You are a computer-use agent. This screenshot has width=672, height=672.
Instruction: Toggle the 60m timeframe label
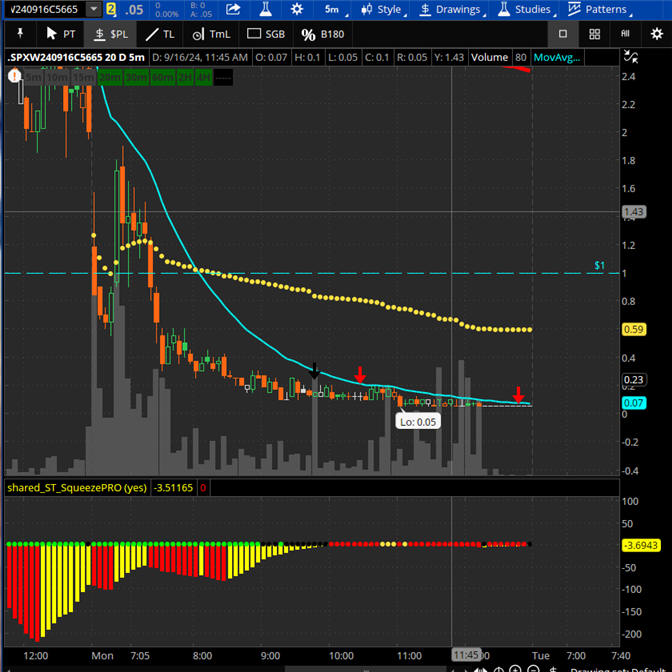(162, 78)
